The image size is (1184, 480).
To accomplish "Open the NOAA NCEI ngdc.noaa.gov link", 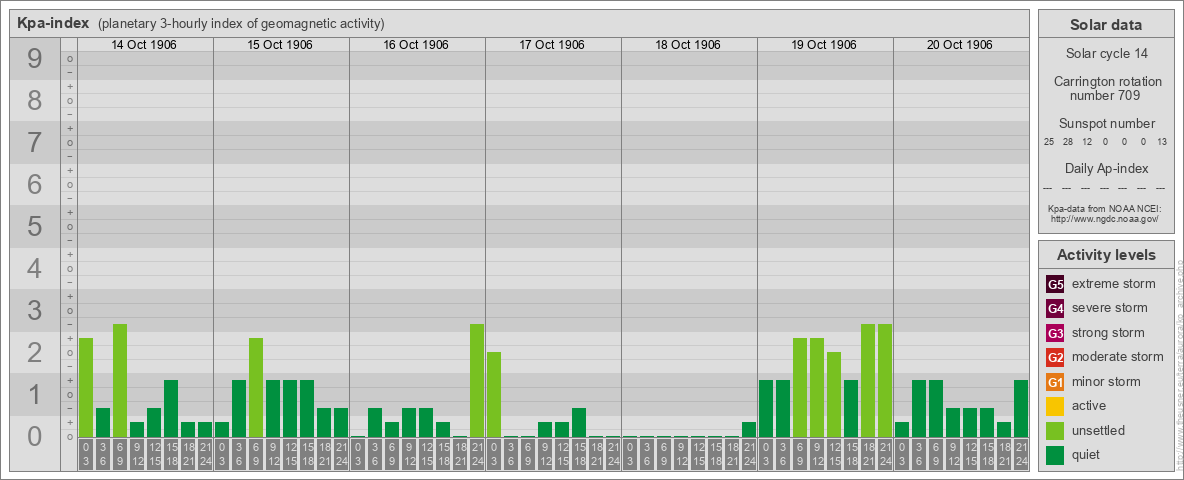I will point(1104,218).
